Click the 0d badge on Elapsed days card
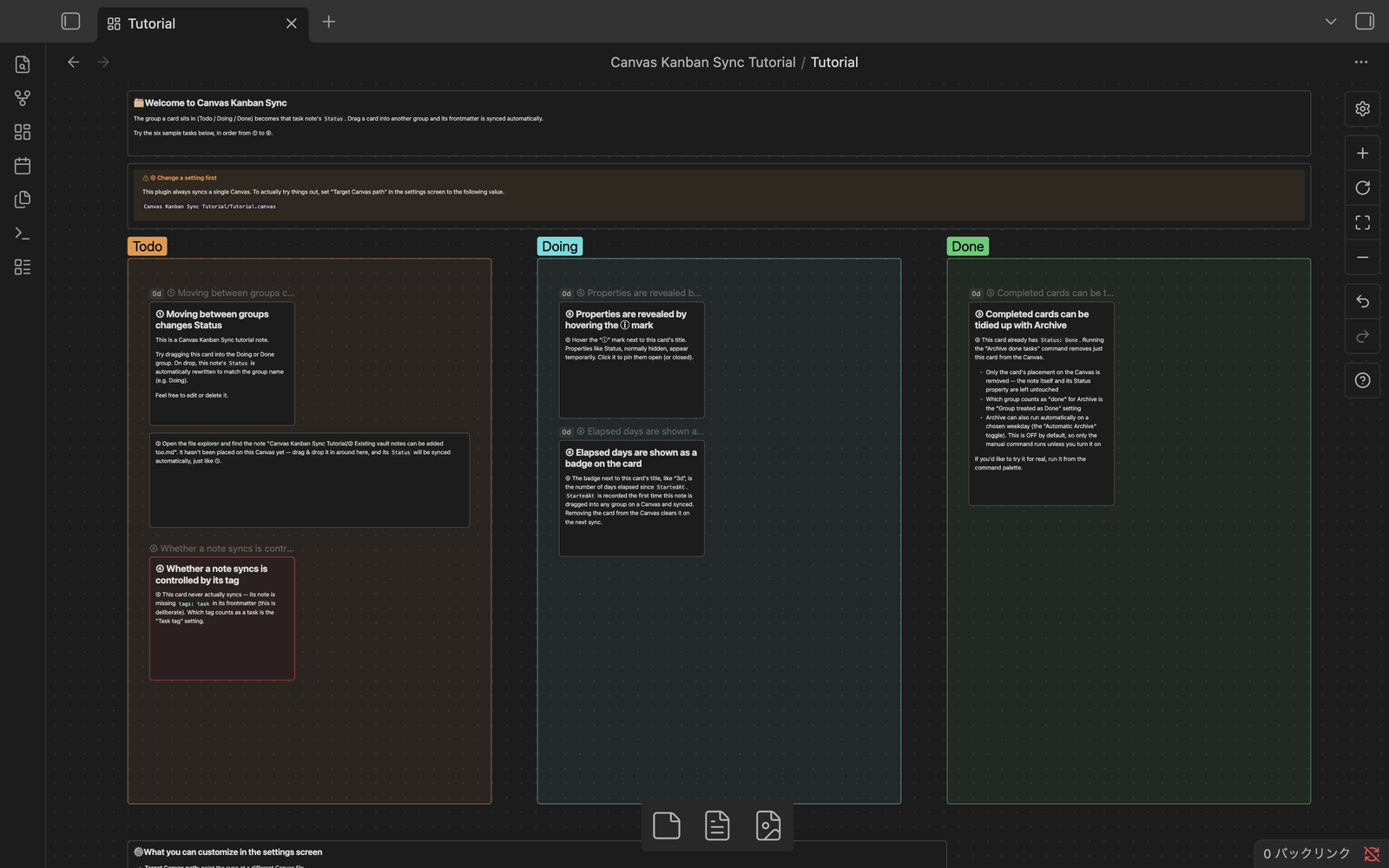 pyautogui.click(x=566, y=431)
